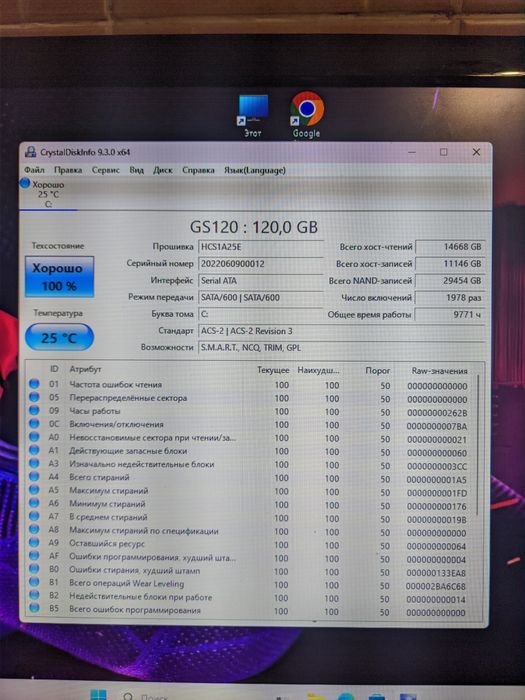Click the SMART attribute list vertical scrollbar
The image size is (525, 700).
(x=479, y=444)
